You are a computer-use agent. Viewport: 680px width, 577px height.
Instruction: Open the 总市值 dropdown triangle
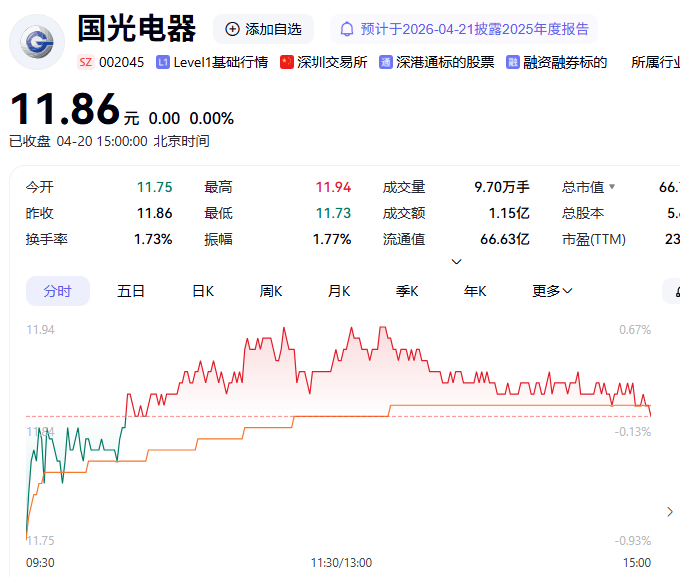612,187
